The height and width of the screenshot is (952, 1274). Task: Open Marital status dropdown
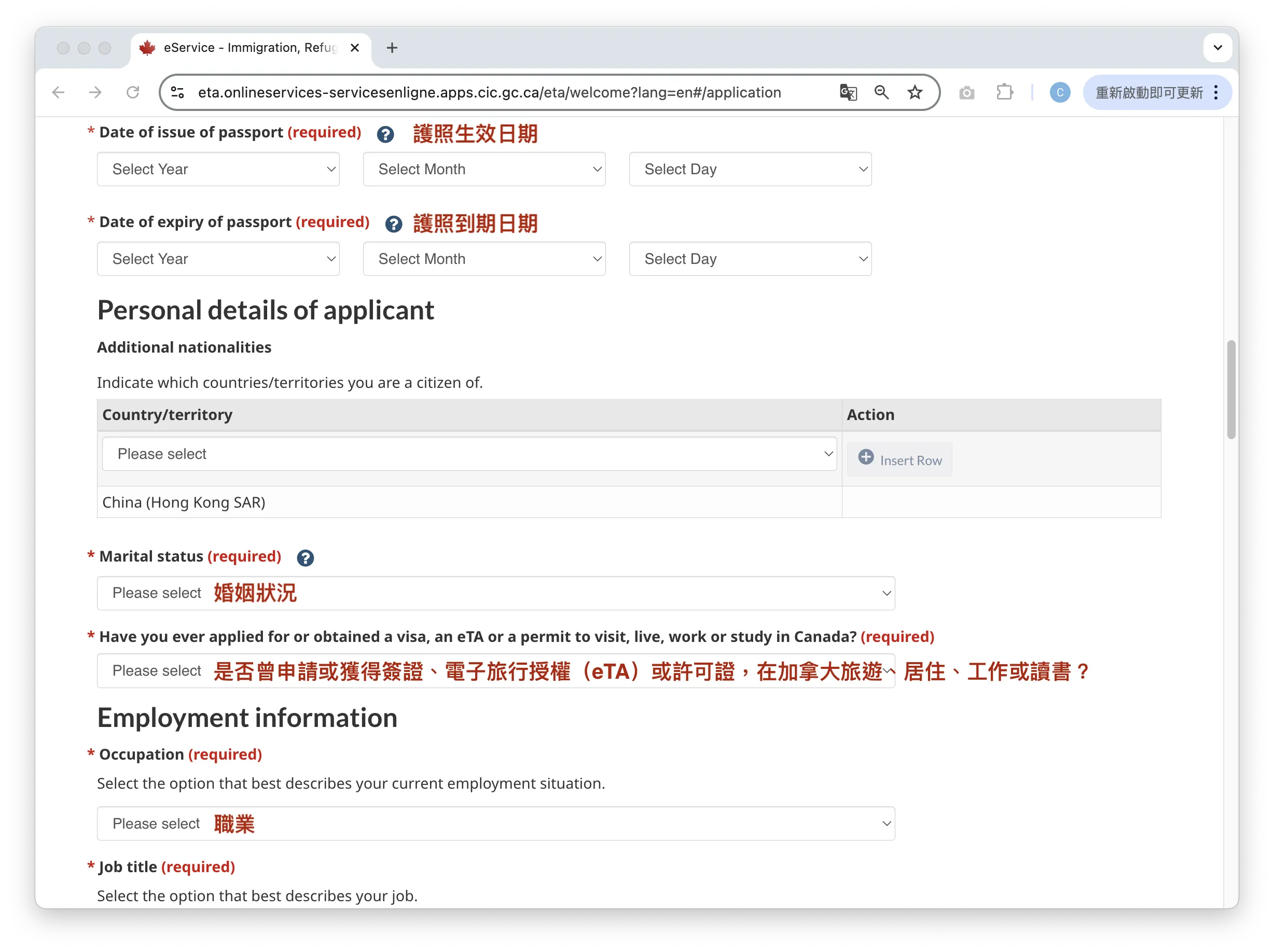coord(496,593)
